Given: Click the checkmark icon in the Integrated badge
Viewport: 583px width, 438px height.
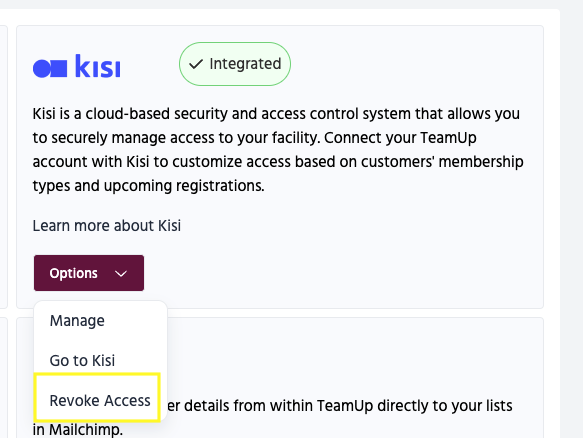Looking at the screenshot, I should 196,64.
